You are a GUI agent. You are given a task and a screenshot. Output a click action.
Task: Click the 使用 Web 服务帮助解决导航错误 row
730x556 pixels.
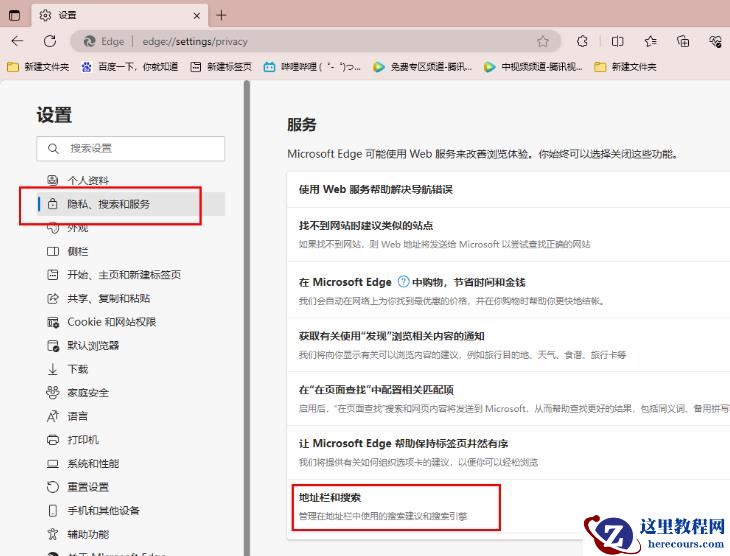click(x=508, y=190)
